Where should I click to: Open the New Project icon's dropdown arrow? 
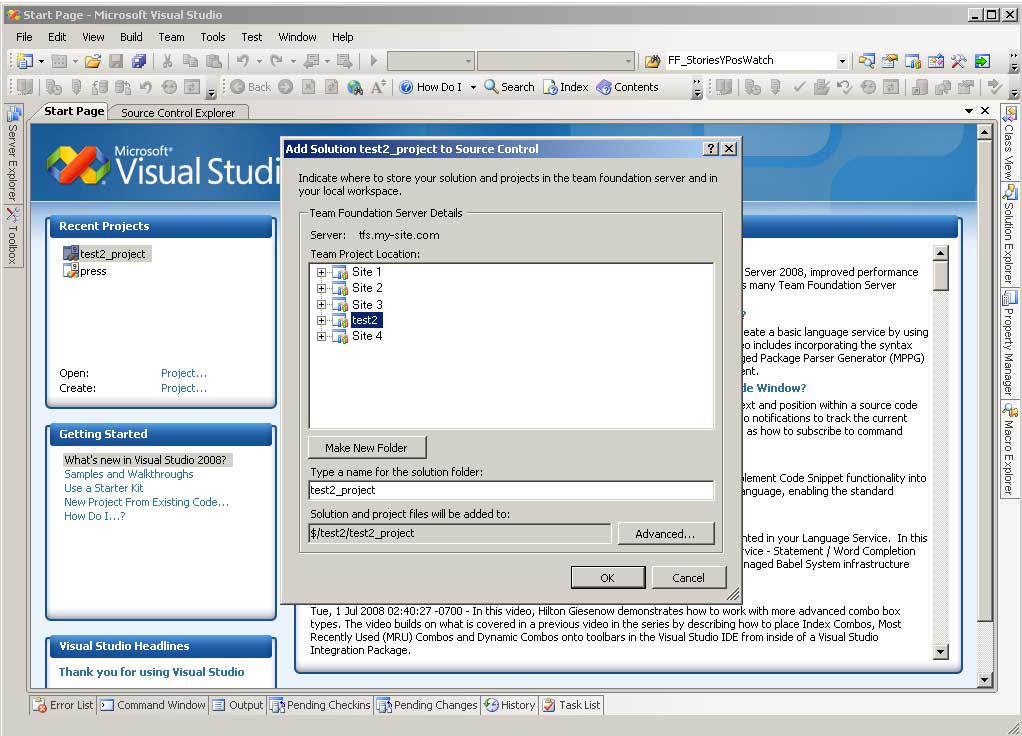[x=41, y=61]
